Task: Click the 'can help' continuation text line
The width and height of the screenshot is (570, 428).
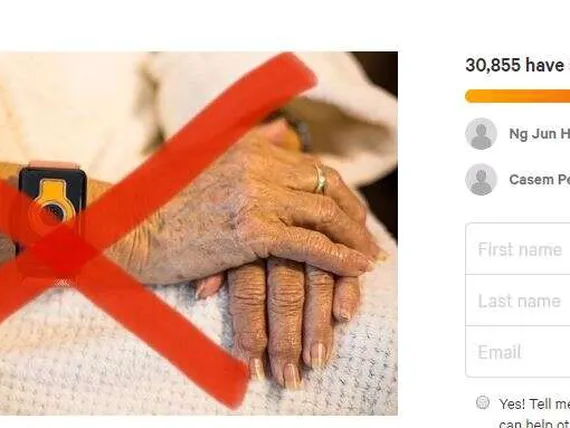Action: (534, 423)
